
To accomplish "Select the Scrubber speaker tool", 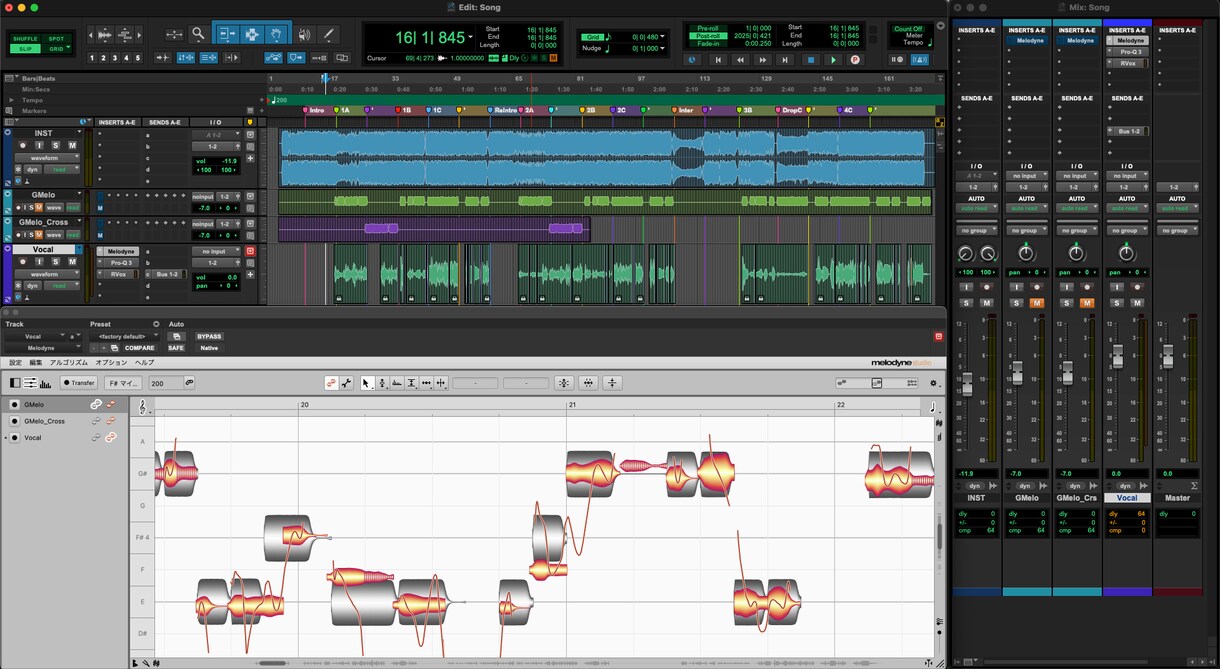I will pos(304,34).
